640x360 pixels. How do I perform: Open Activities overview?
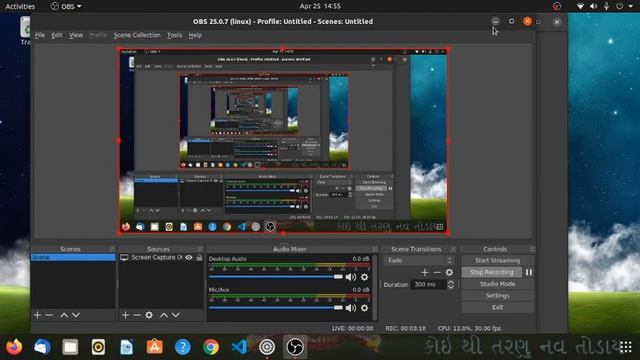(20, 6)
